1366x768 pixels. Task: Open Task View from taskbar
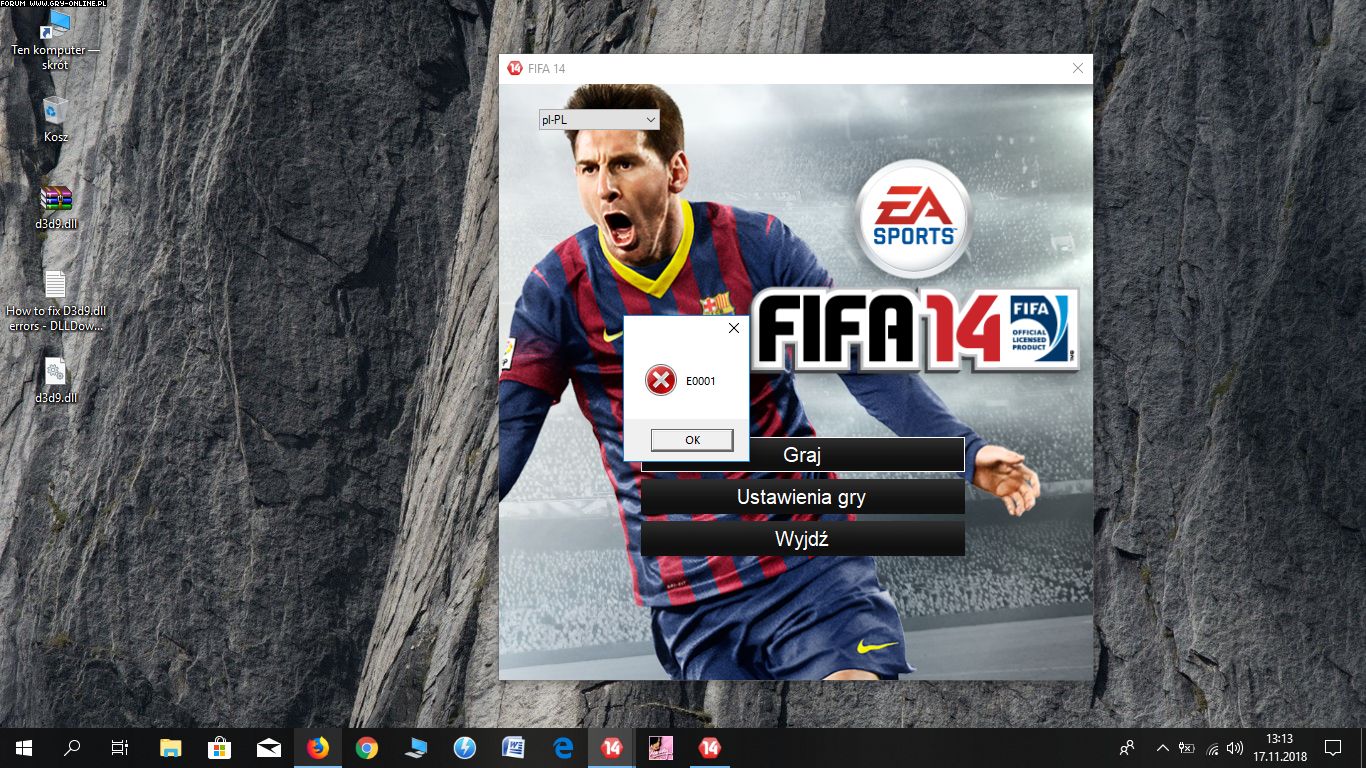119,748
